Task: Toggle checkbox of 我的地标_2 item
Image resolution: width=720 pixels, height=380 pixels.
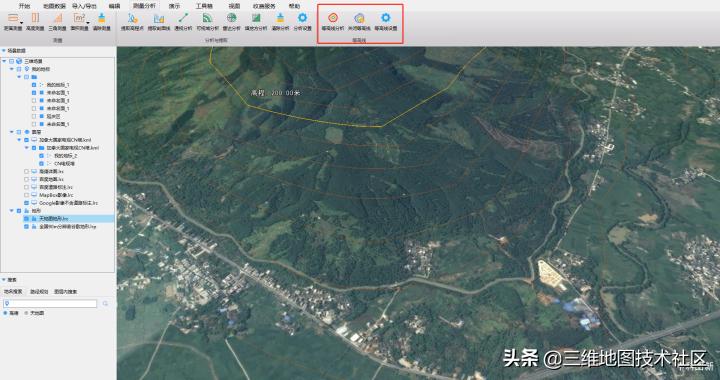Action: (41, 156)
